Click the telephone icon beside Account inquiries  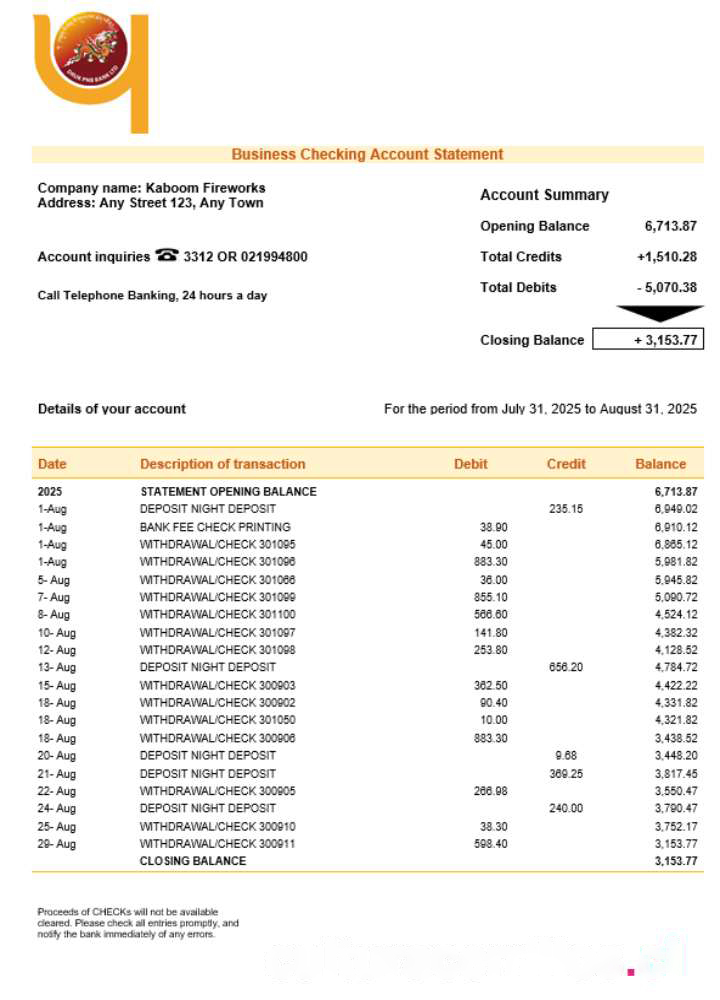click(x=166, y=256)
